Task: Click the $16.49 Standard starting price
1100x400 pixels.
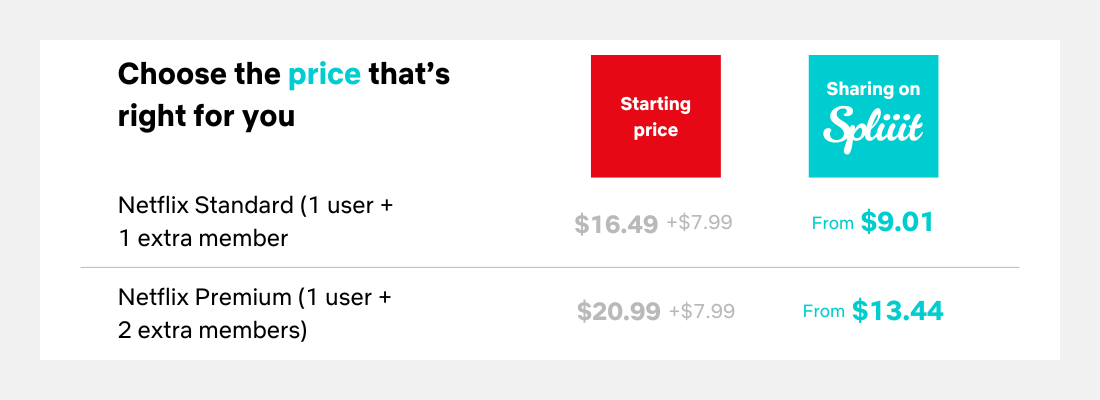Action: (x=616, y=224)
